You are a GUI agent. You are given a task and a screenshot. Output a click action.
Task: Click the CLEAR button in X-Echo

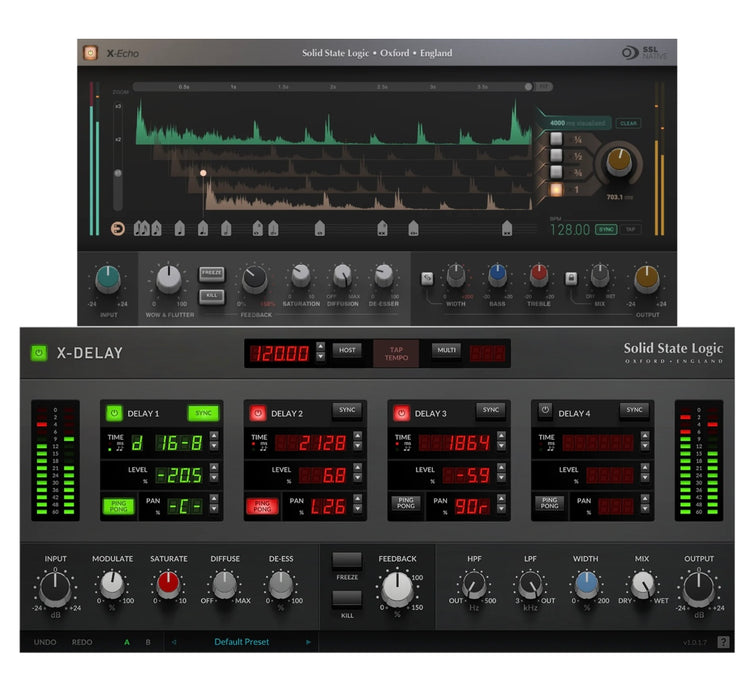click(x=628, y=123)
